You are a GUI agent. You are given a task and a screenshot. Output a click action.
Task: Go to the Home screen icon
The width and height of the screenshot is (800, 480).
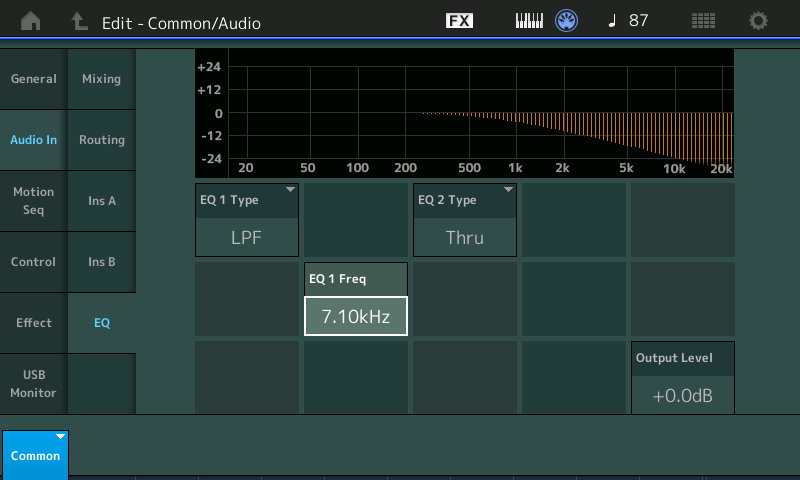[x=31, y=21]
